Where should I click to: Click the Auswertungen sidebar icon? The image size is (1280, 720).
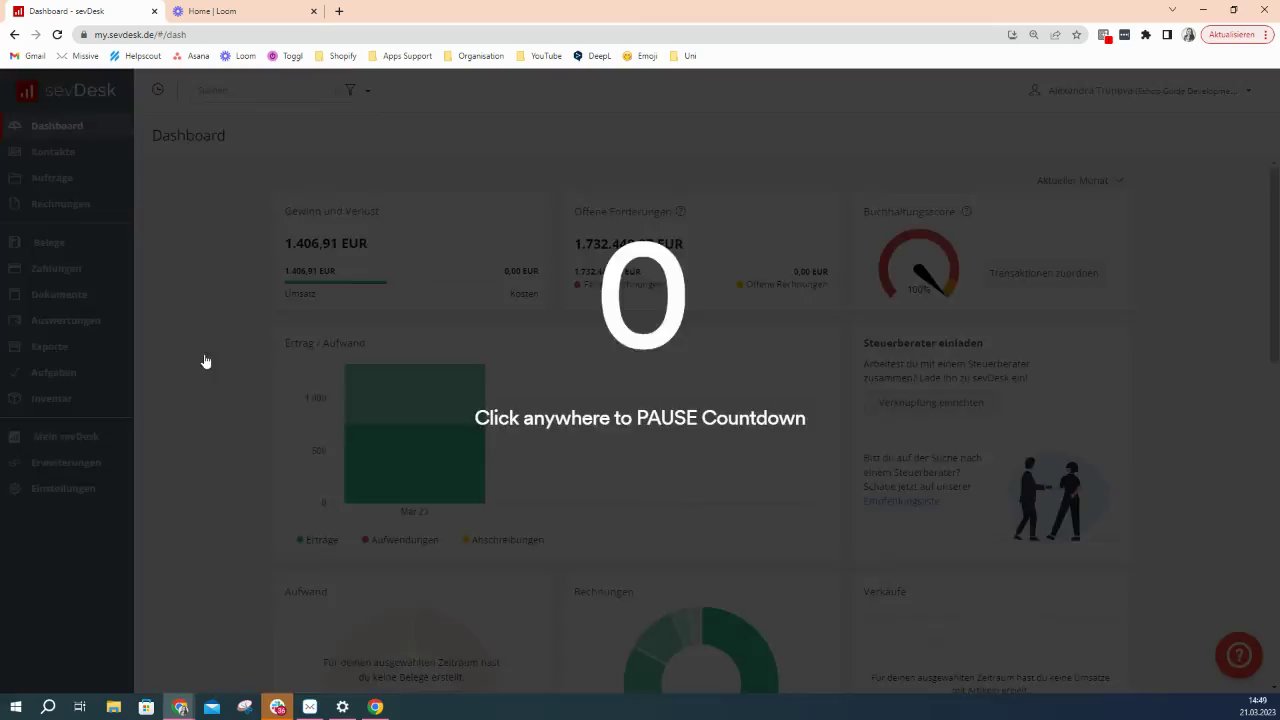point(15,321)
